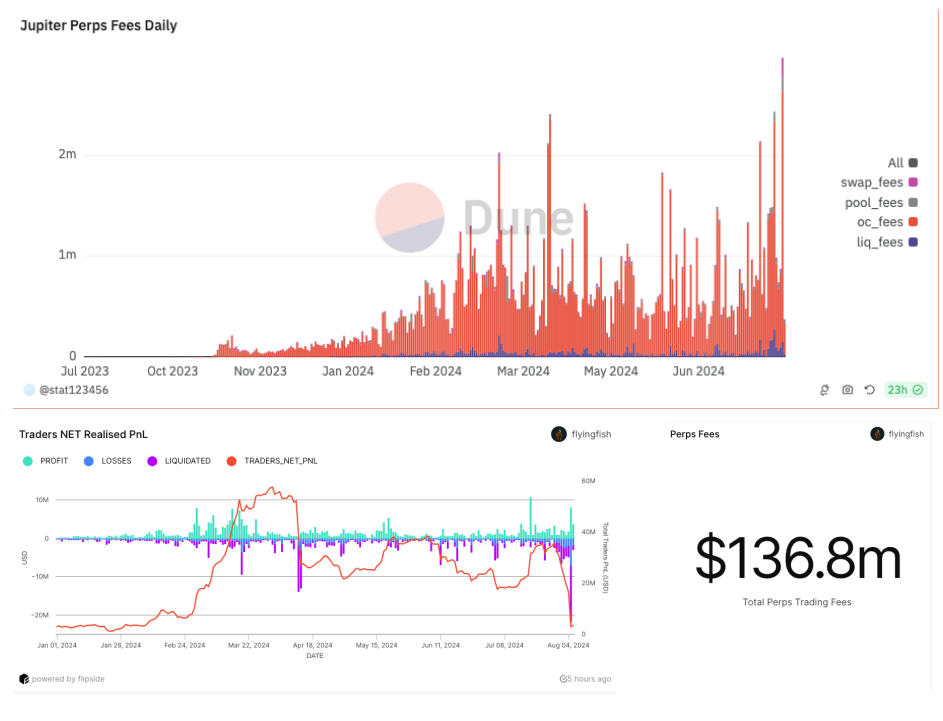Click the camera screenshot icon
The image size is (943, 721).
click(848, 390)
